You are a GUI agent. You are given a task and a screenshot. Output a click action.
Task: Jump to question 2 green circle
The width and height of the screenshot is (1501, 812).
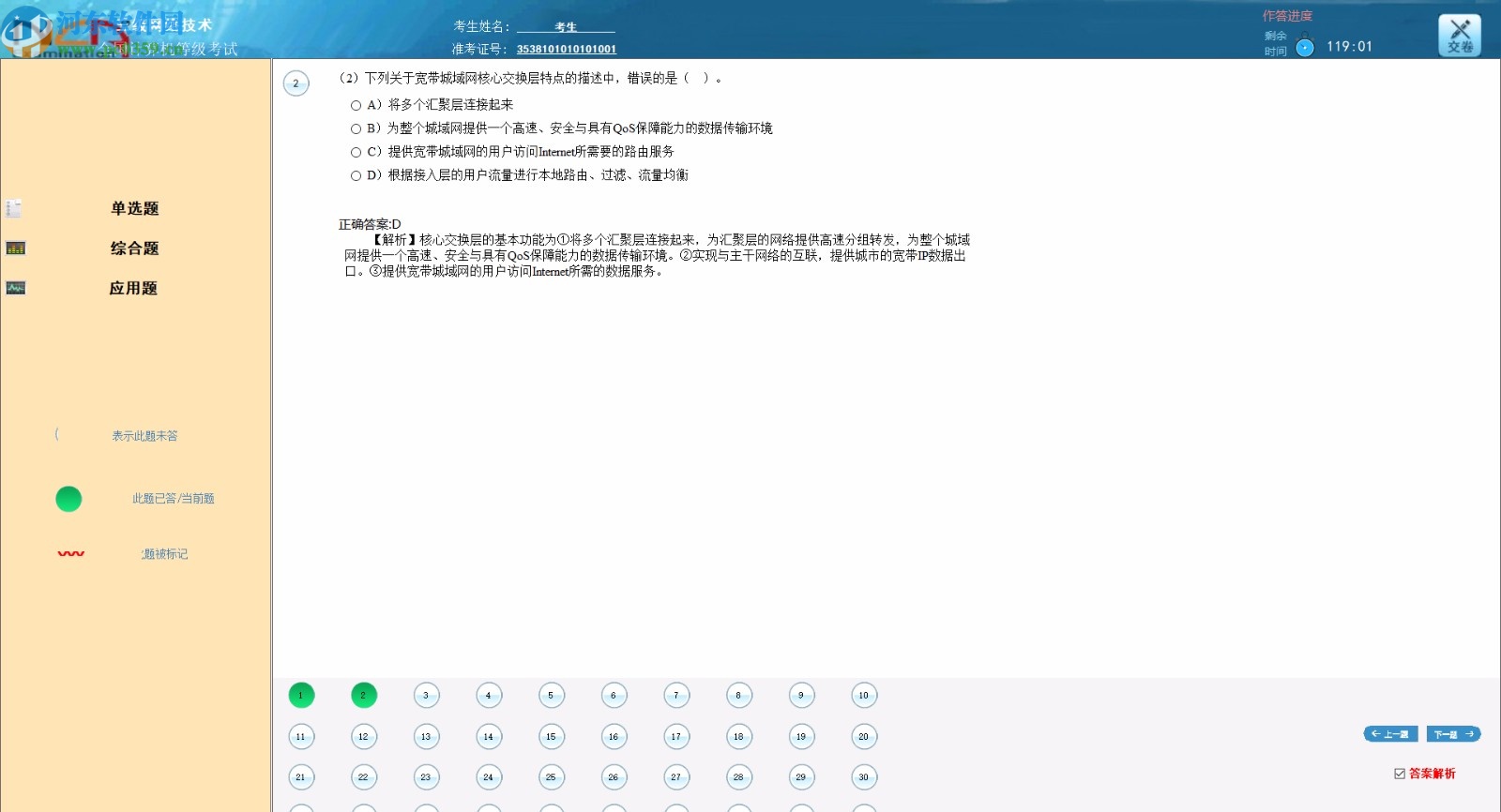tap(364, 695)
